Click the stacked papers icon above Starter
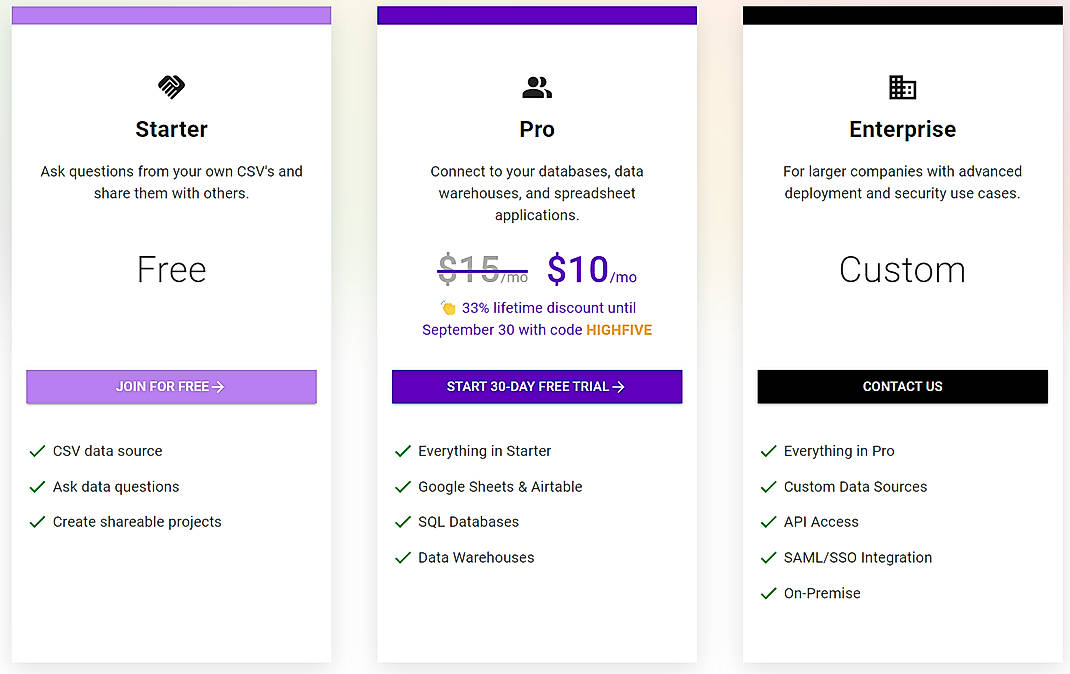Image resolution: width=1070 pixels, height=674 pixels. 170,87
